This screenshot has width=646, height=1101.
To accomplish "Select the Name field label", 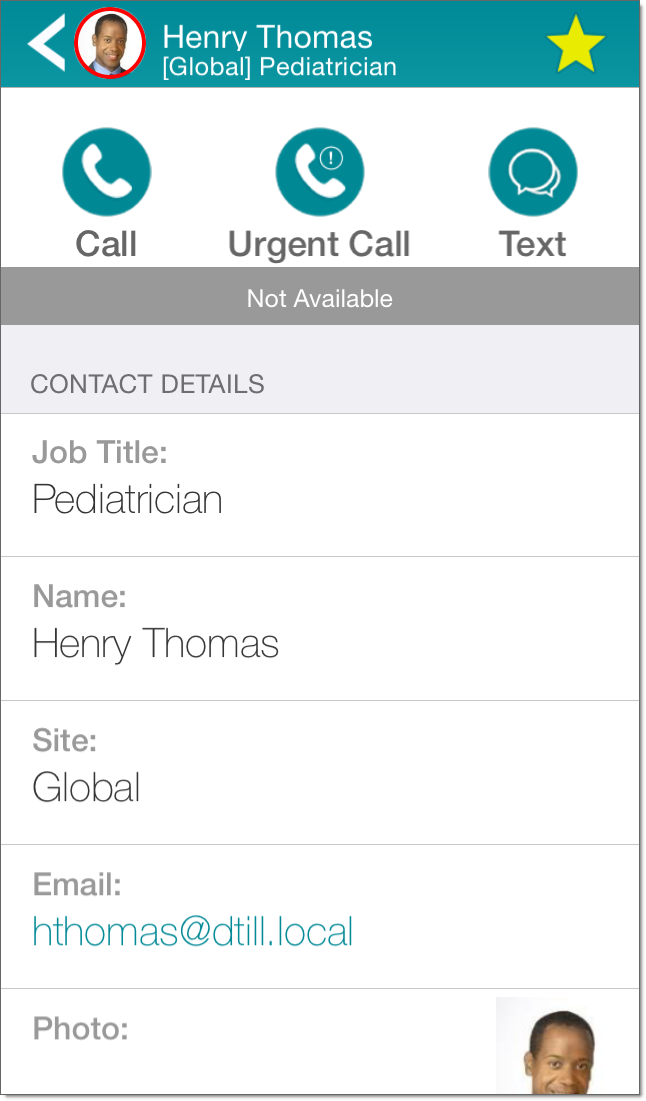I will [x=80, y=597].
